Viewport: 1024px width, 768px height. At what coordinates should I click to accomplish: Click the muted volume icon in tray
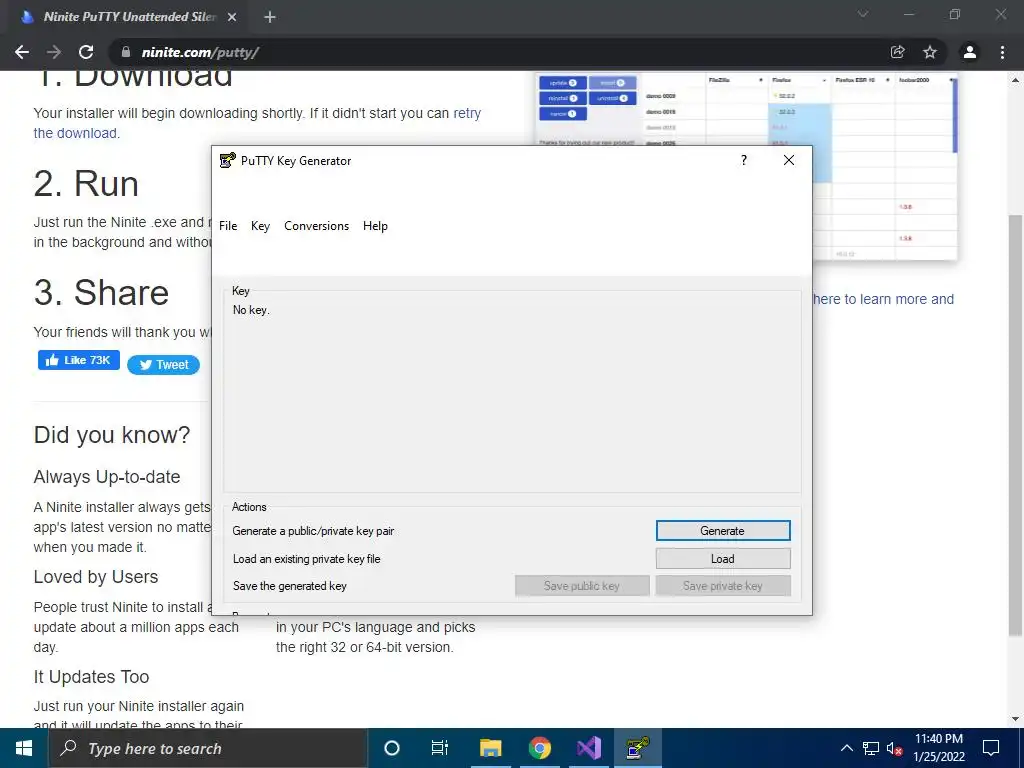coord(895,748)
